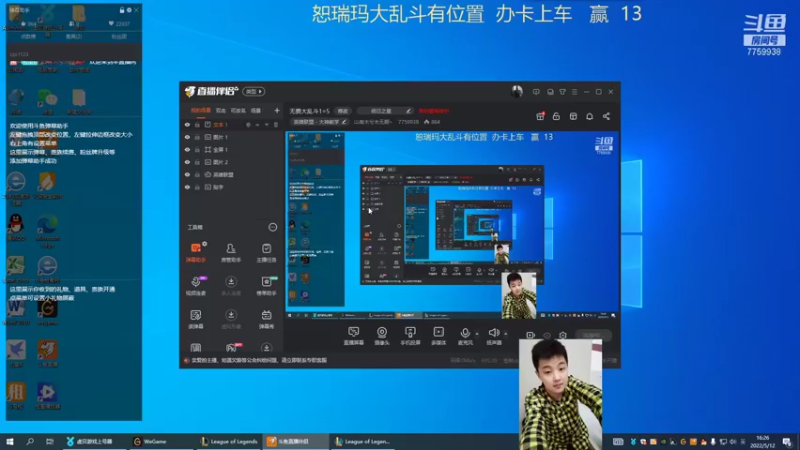Click the toolbox more-options circle button
Image resolution: width=800 pixels, height=450 pixels.
tap(272, 227)
